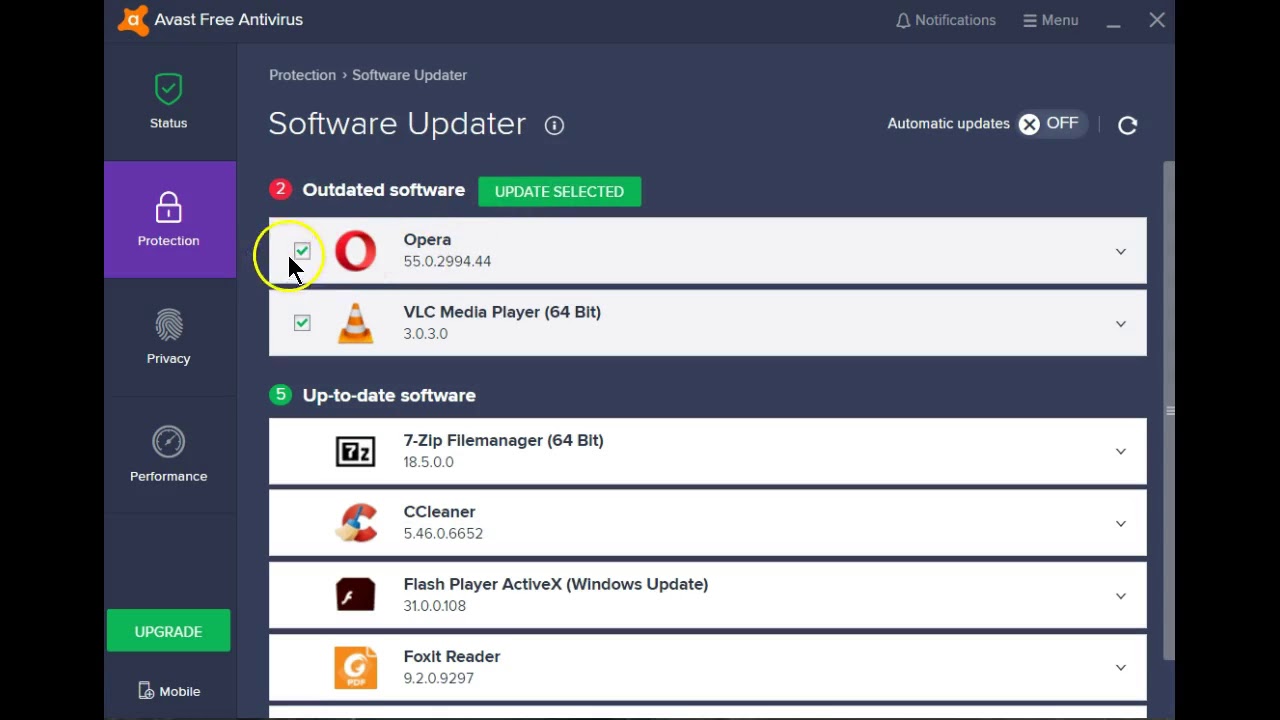The image size is (1280, 720).
Task: Show Software Updater info icon
Action: pos(554,125)
